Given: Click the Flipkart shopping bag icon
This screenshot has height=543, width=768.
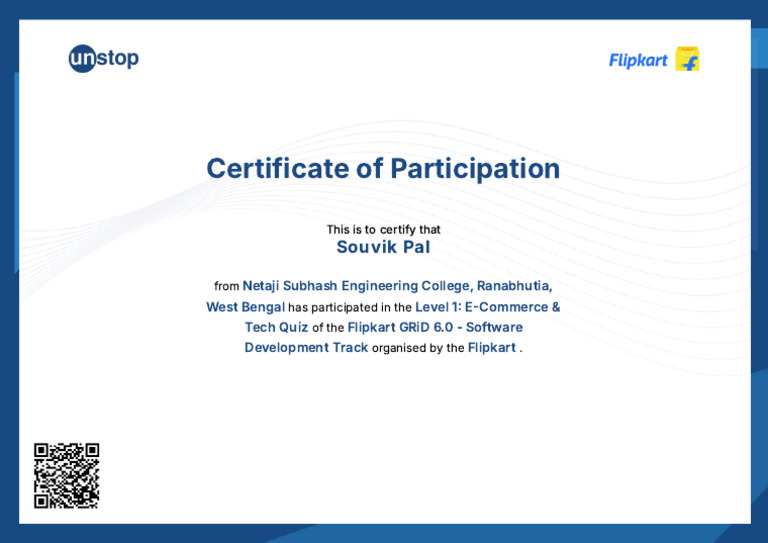Looking at the screenshot, I should tap(687, 59).
